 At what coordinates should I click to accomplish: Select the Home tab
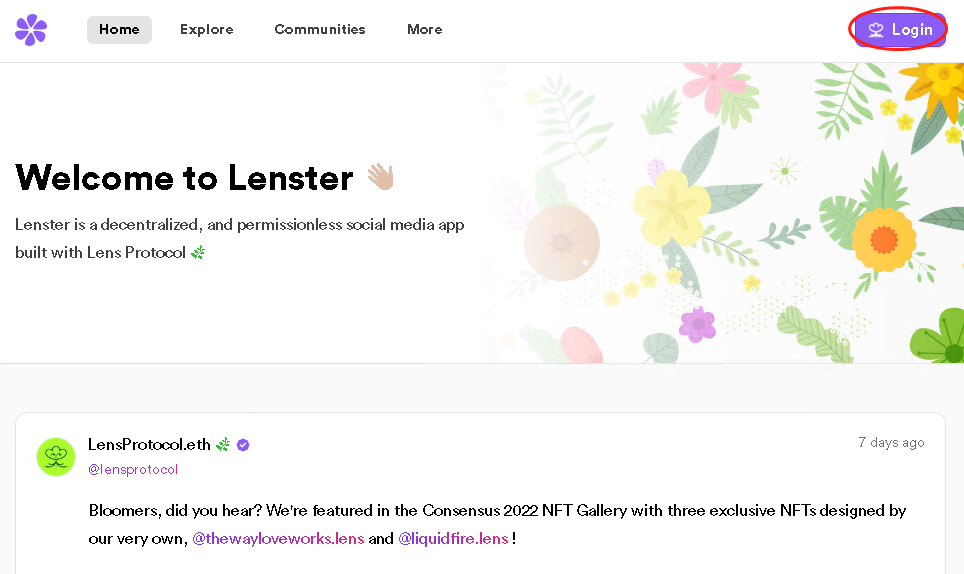[x=119, y=30]
